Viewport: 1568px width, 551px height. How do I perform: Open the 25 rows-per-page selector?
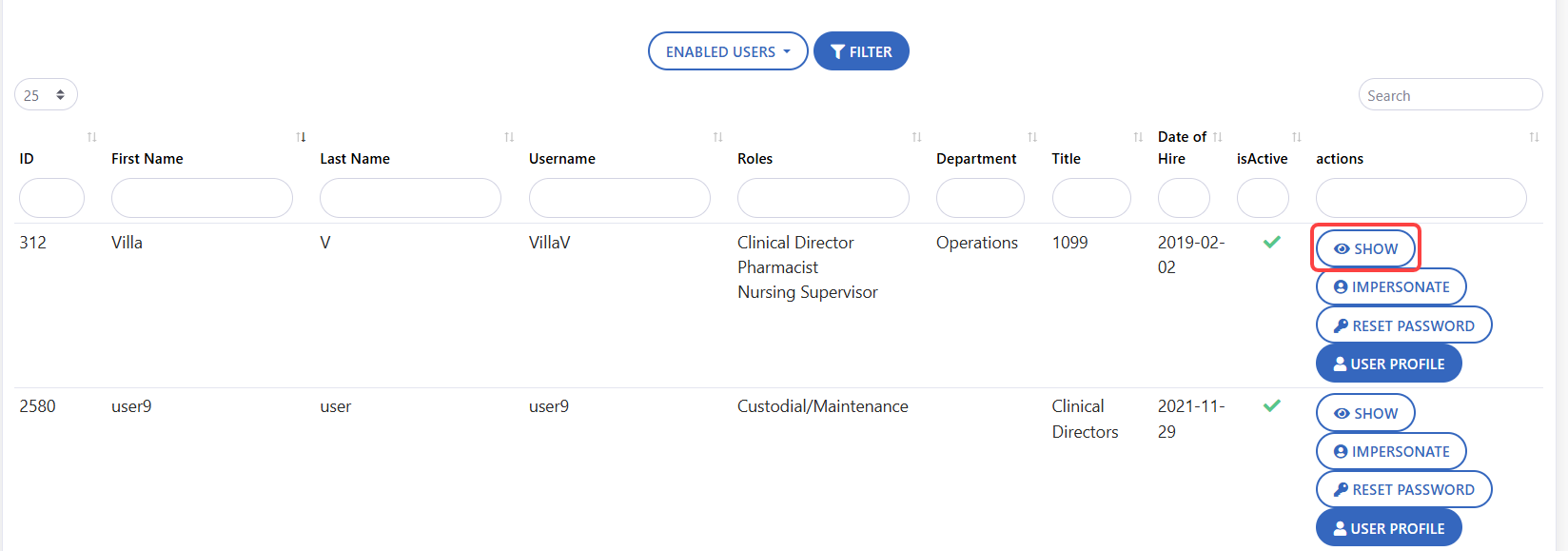pos(46,95)
